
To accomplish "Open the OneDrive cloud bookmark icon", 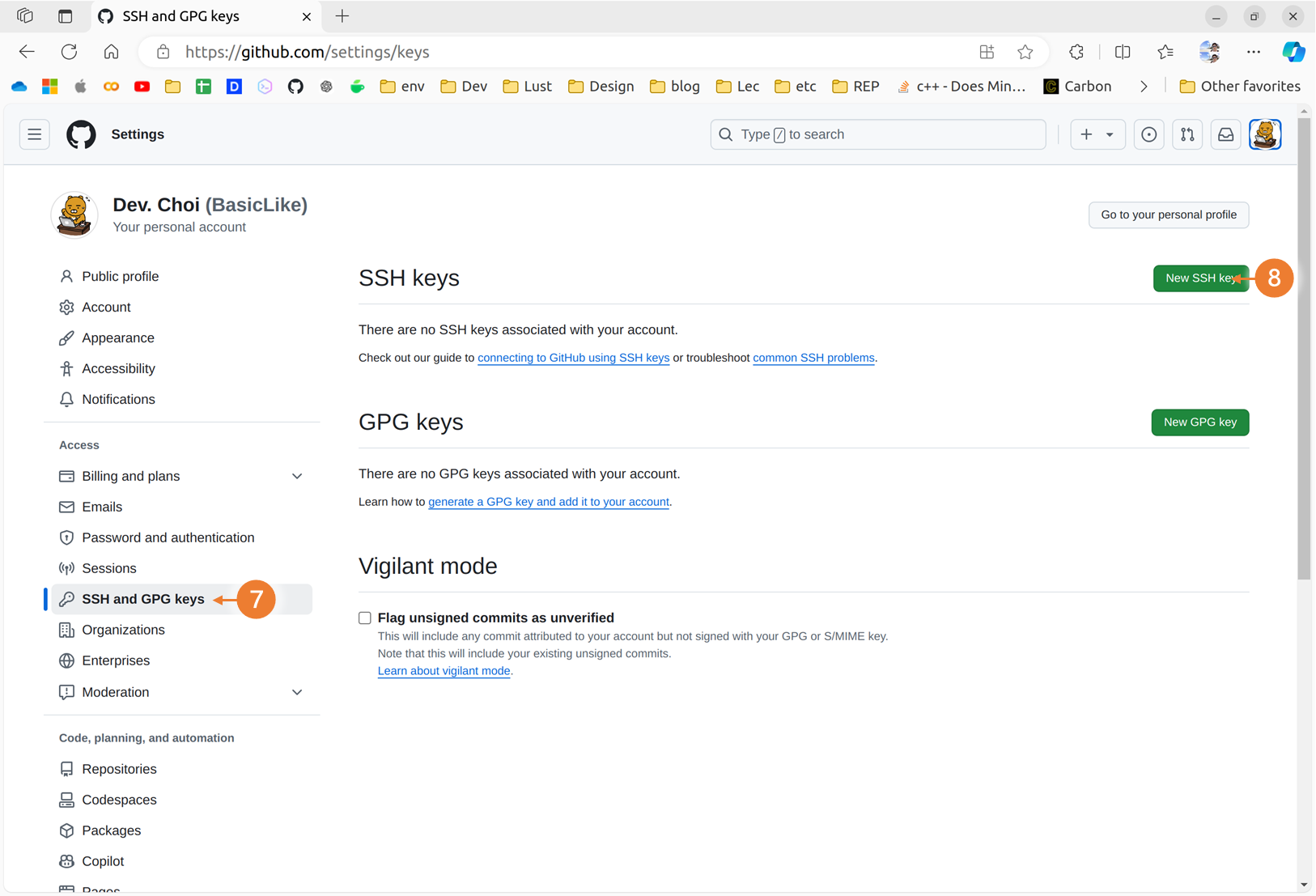I will [x=19, y=87].
